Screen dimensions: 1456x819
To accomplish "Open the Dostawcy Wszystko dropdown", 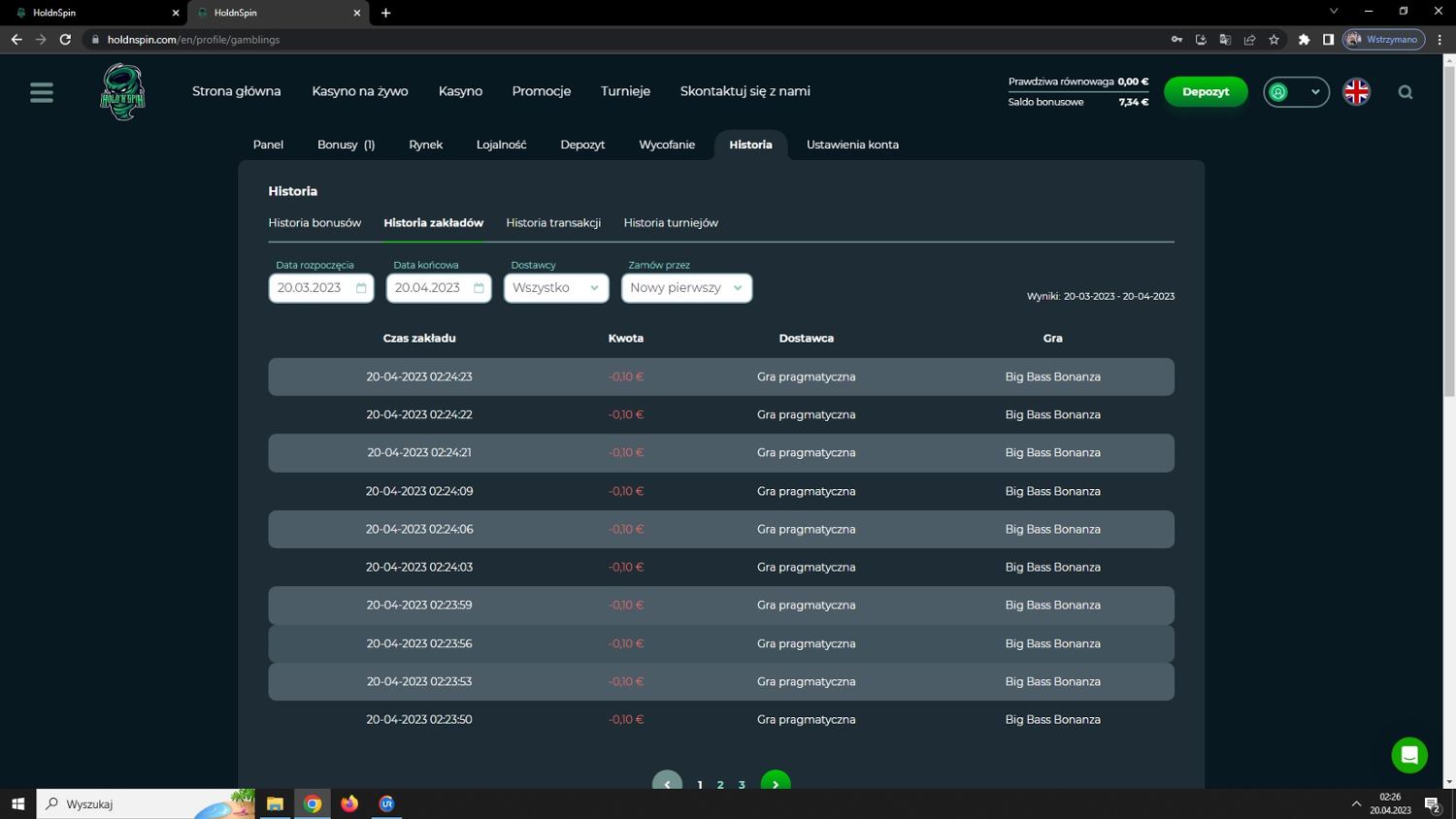I will (x=556, y=288).
